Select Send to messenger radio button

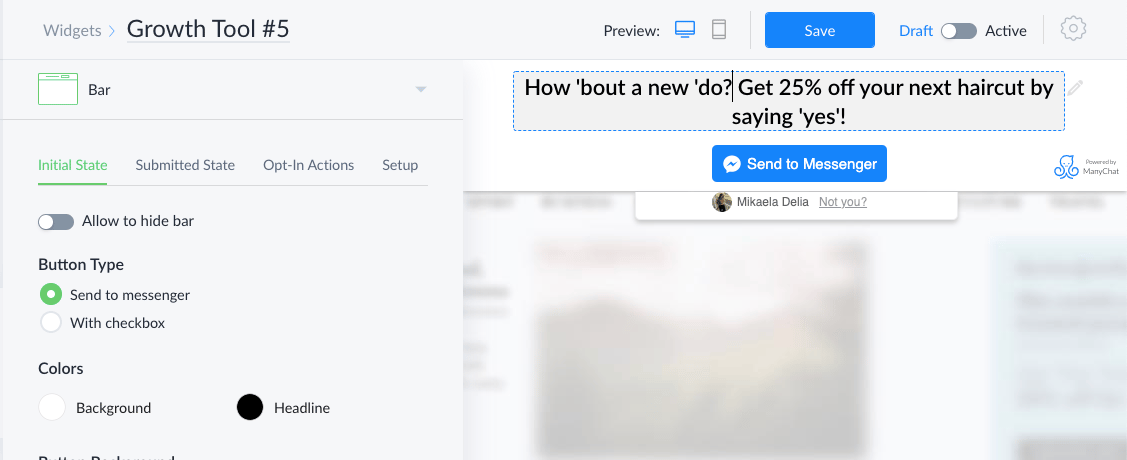[x=50, y=294]
